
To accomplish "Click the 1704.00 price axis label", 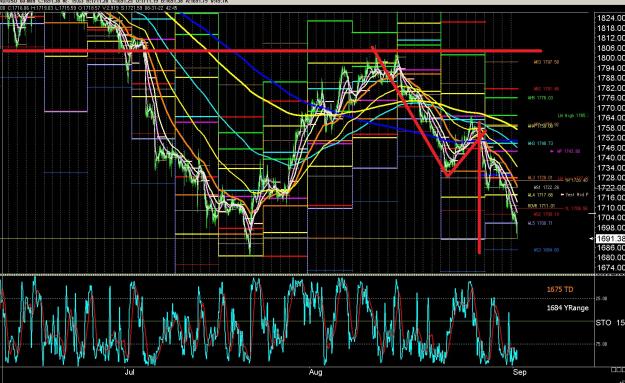I will click(611, 218).
